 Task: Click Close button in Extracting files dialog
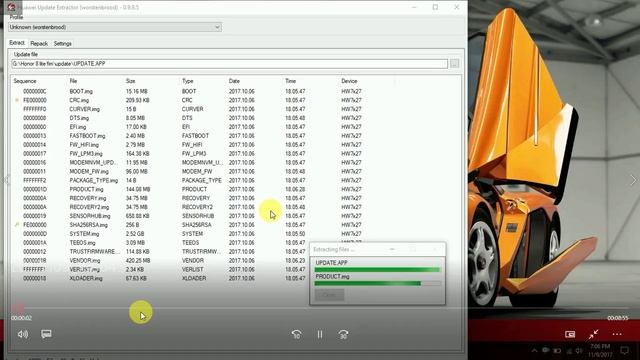(329, 295)
